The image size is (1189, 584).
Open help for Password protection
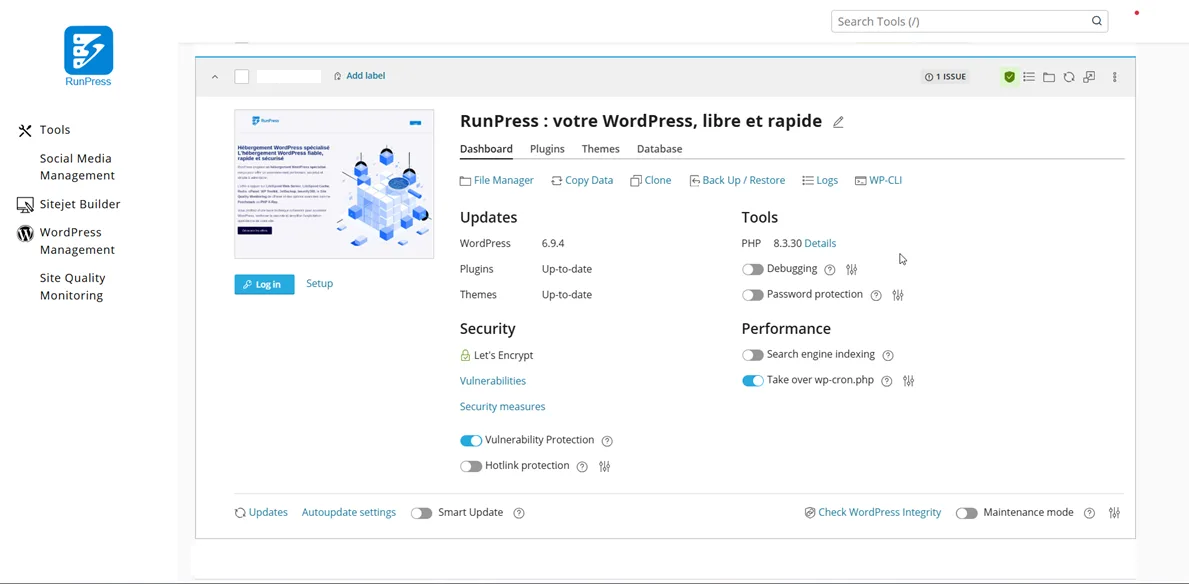[x=876, y=296]
